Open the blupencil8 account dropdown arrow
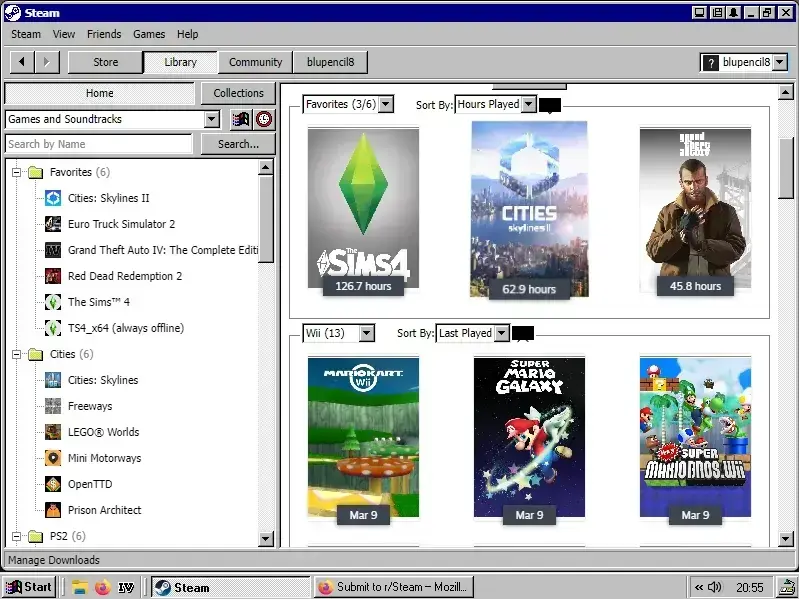 (x=780, y=63)
